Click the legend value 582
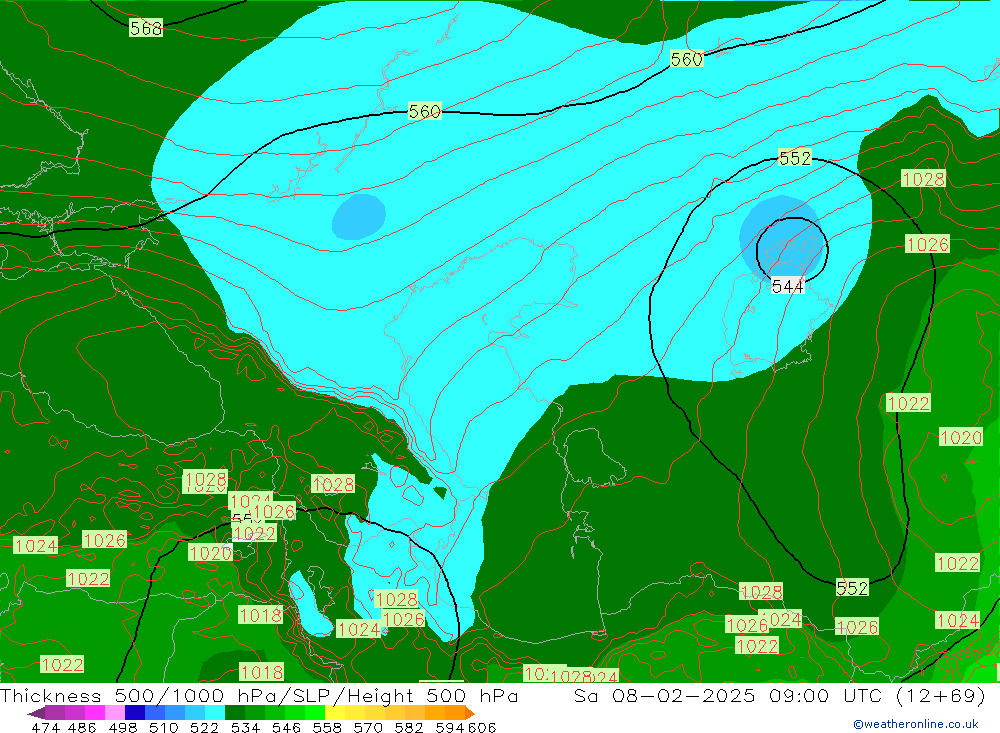 coord(409,727)
